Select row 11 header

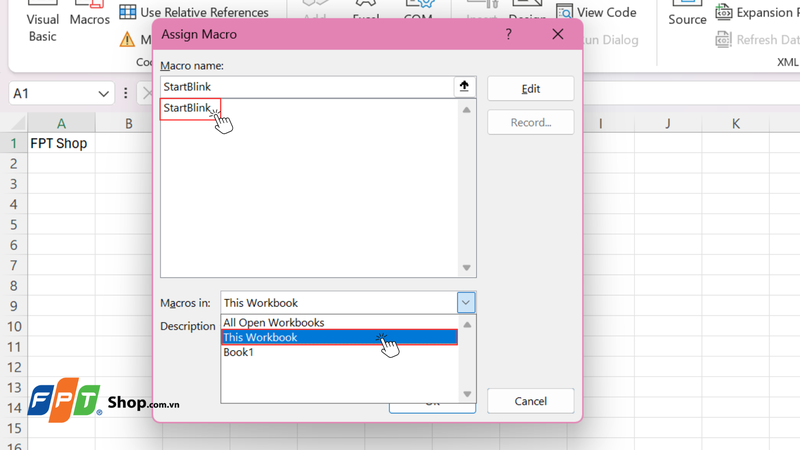point(14,347)
